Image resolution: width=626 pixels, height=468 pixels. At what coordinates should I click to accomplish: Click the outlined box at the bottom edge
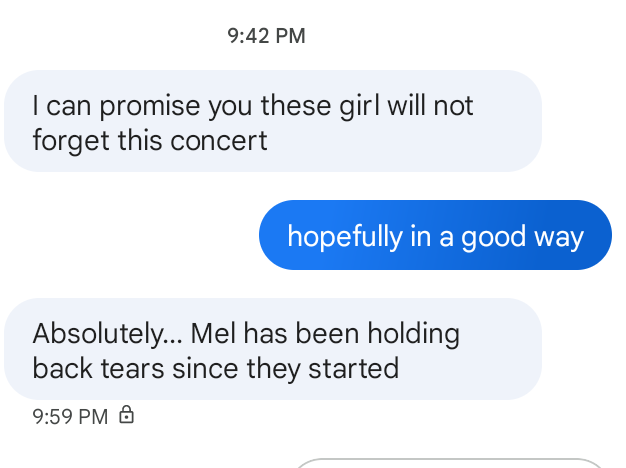[450, 463]
